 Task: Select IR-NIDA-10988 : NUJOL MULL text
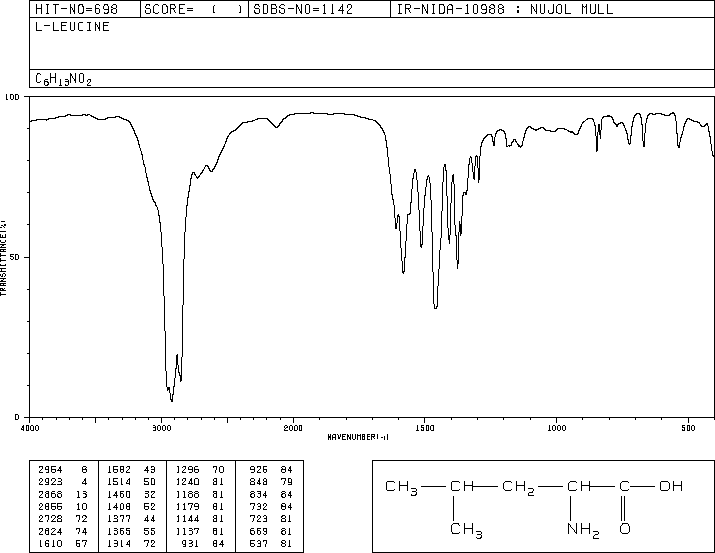(505, 9)
